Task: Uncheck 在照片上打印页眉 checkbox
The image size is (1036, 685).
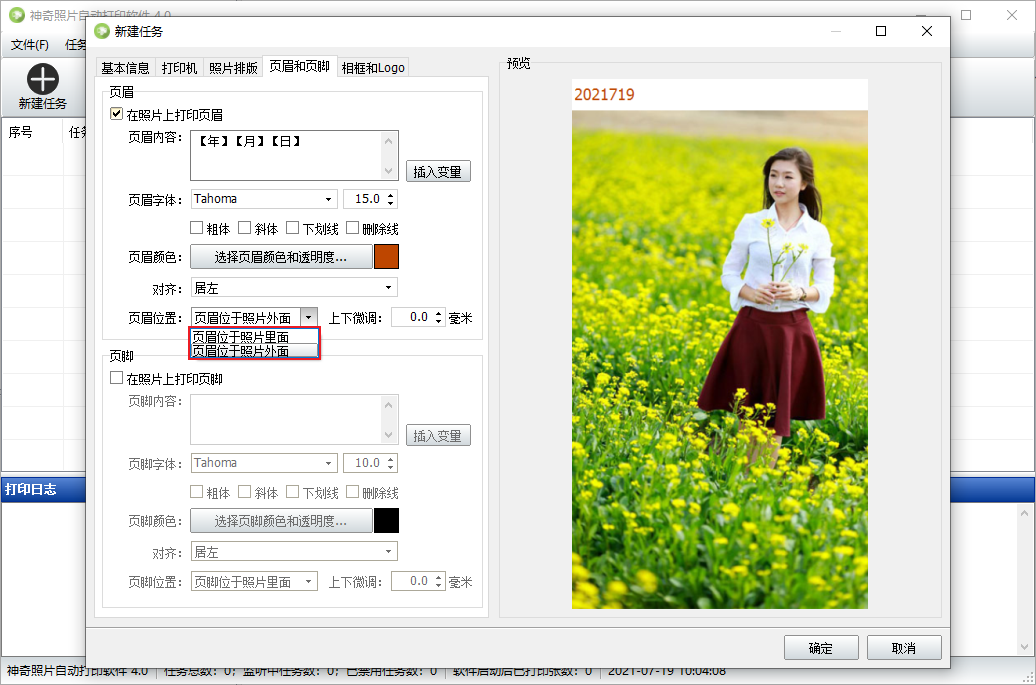Action: pos(116,114)
